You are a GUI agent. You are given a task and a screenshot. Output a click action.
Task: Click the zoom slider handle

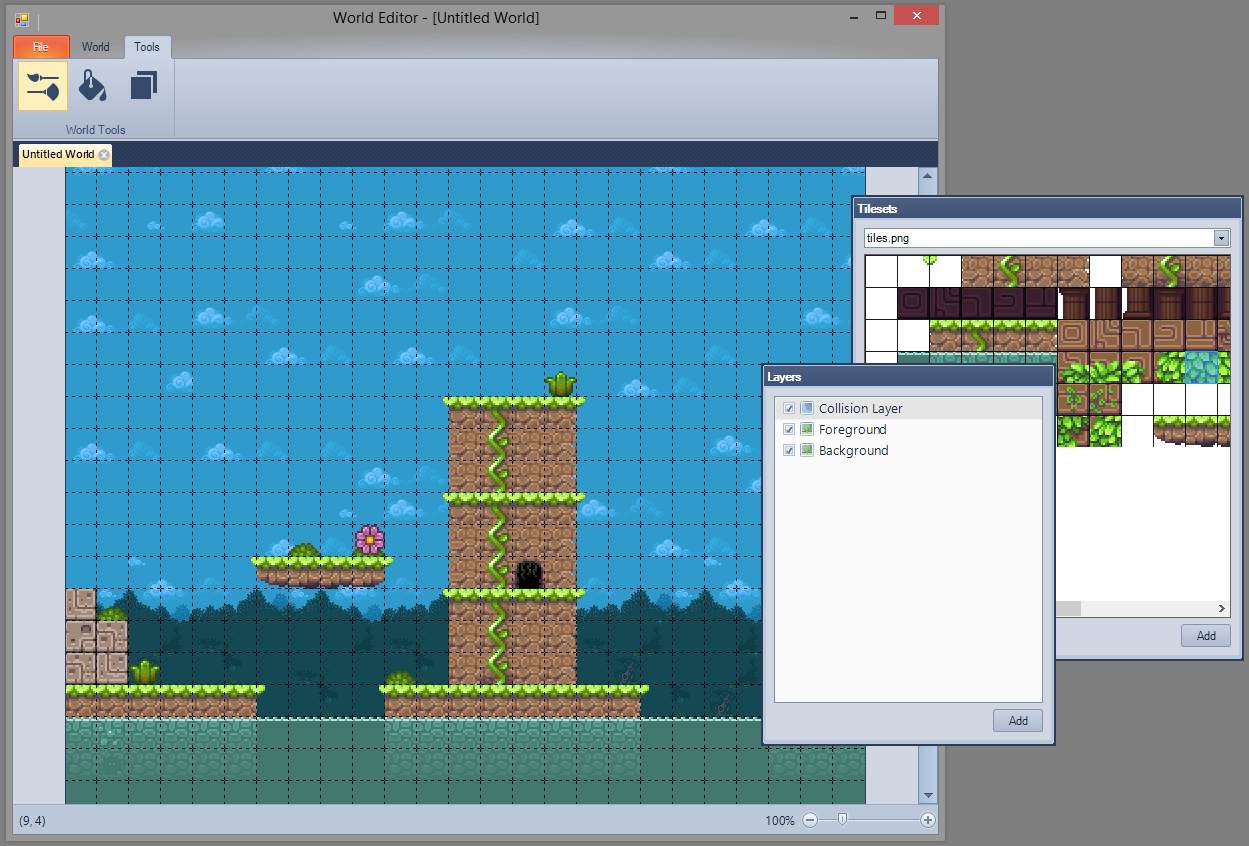pyautogui.click(x=843, y=820)
